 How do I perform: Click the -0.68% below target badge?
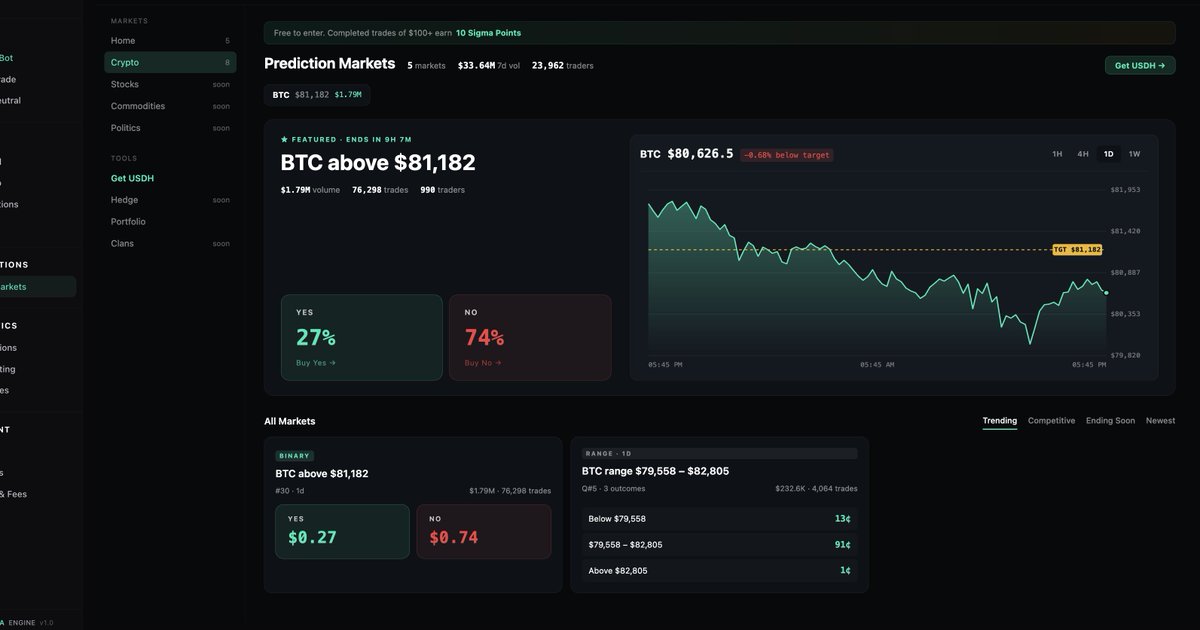787,155
